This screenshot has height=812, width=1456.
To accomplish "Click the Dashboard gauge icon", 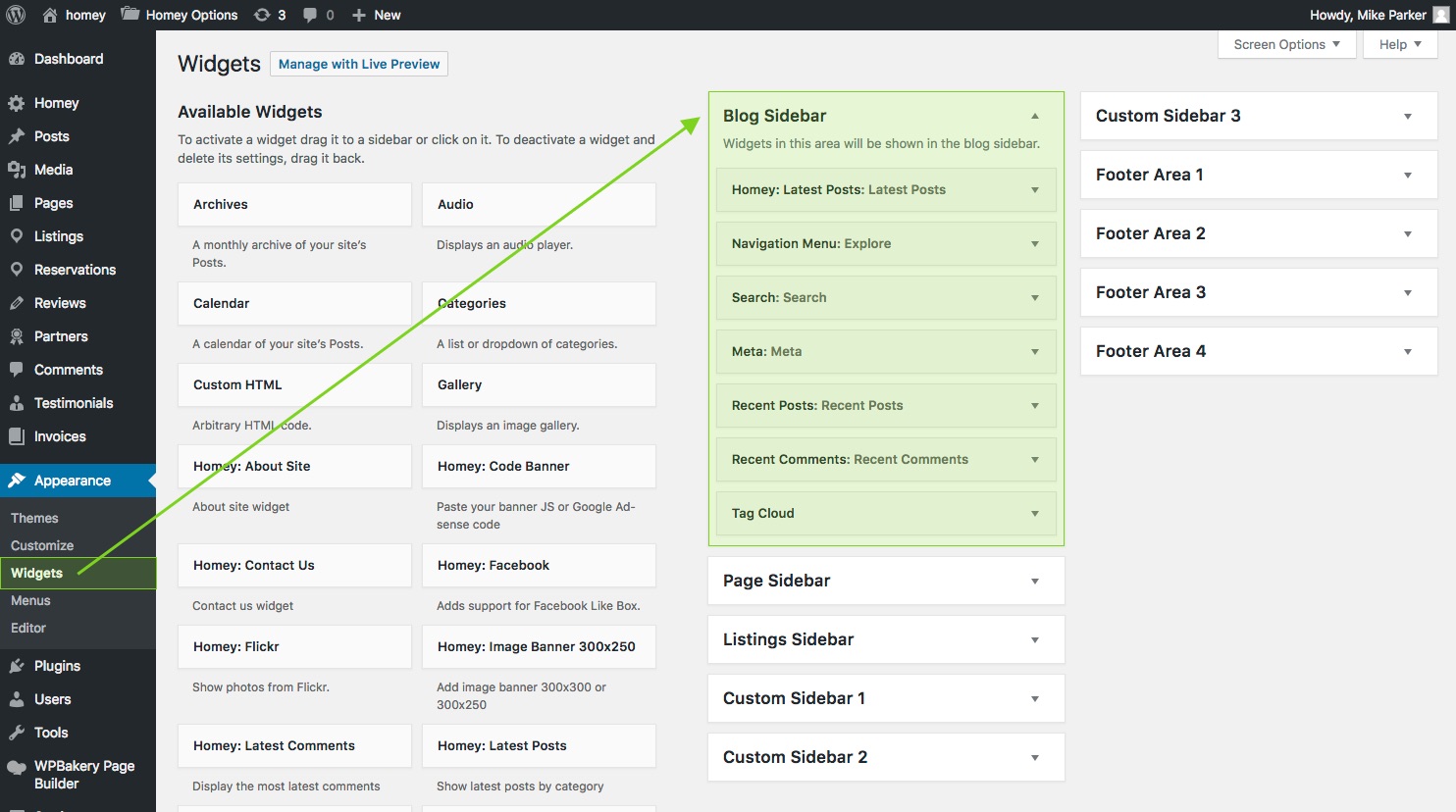I will click(17, 59).
